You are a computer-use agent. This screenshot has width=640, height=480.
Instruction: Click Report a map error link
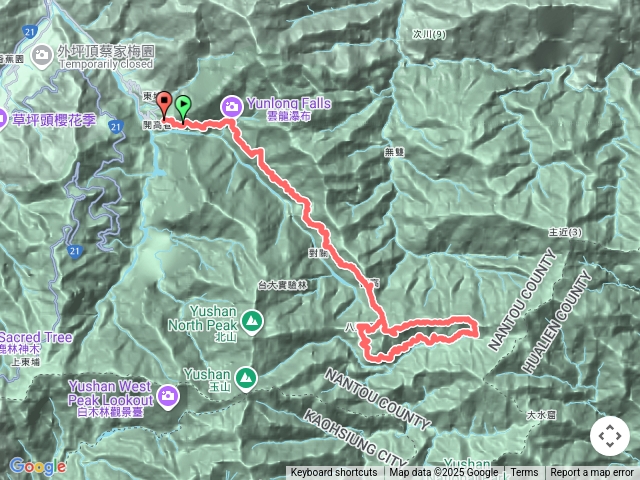[x=591, y=473]
